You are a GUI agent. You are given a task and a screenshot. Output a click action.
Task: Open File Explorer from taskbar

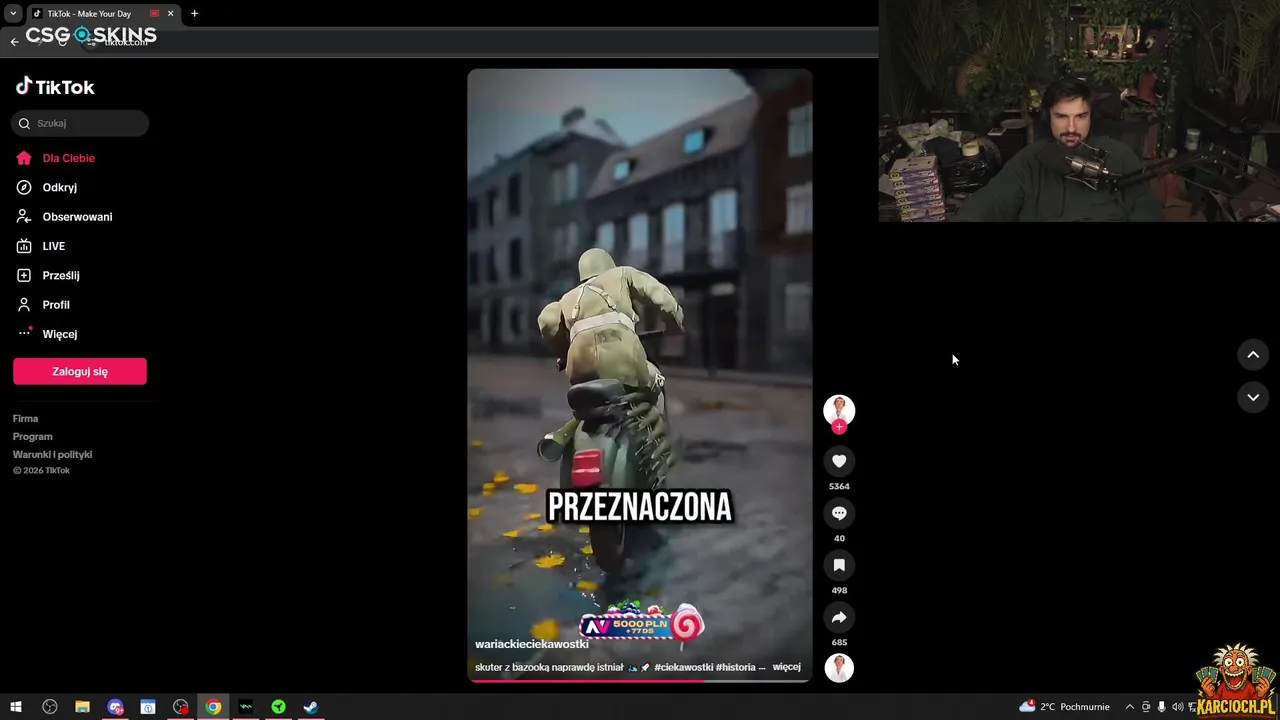click(82, 707)
